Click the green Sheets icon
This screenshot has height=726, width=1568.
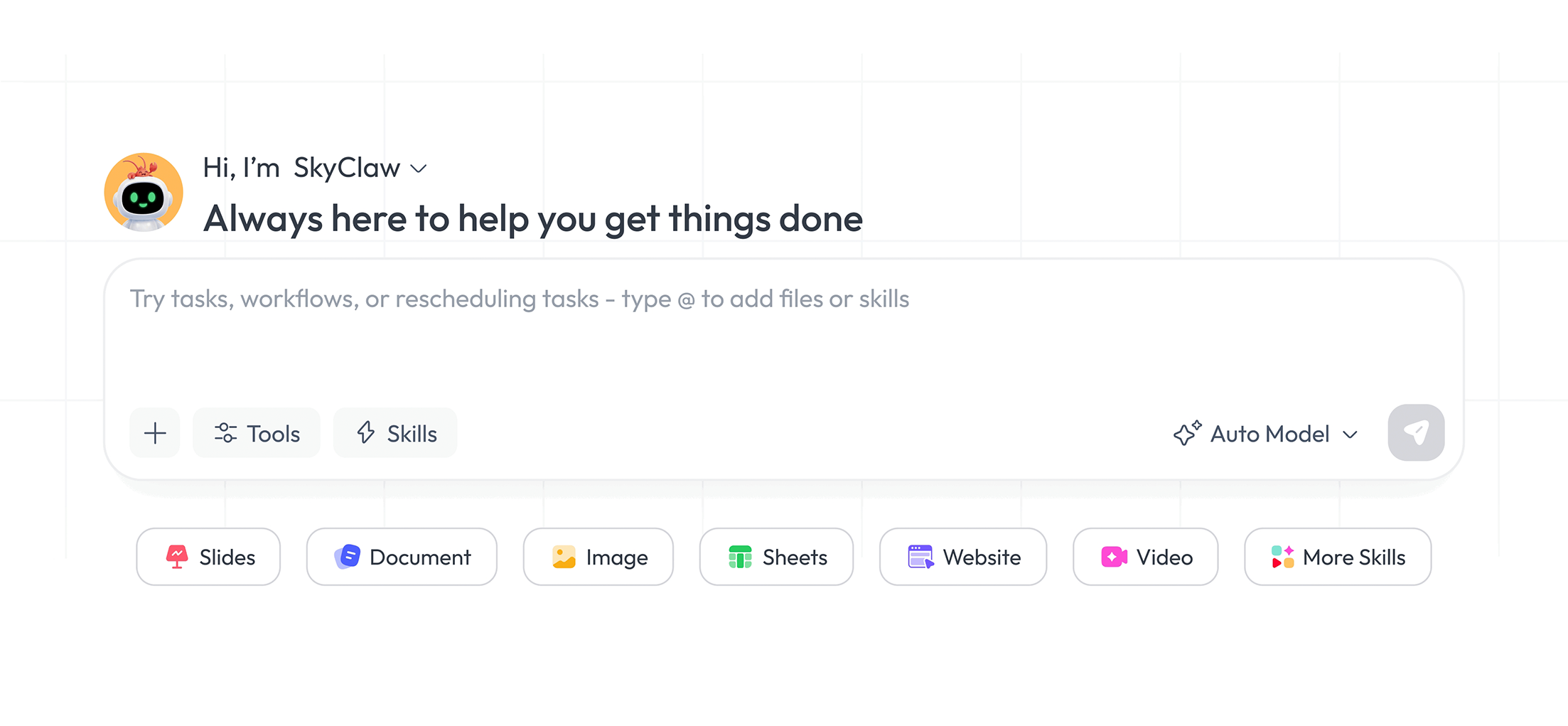tap(740, 557)
